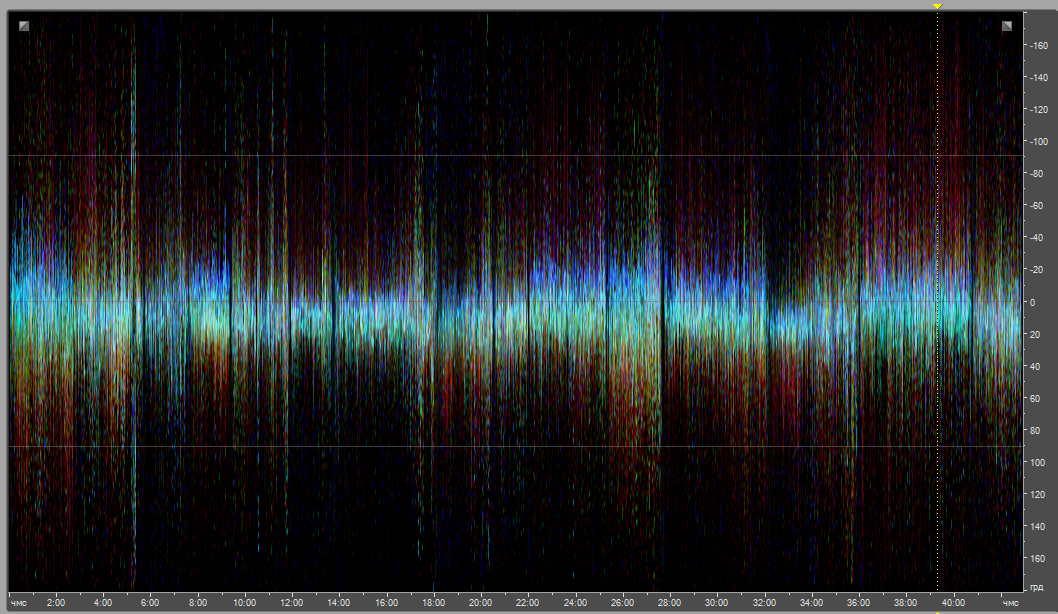Image resolution: width=1058 pixels, height=614 pixels.
Task: Click the top-left corner marker icon
Action: pyautogui.click(x=23, y=26)
